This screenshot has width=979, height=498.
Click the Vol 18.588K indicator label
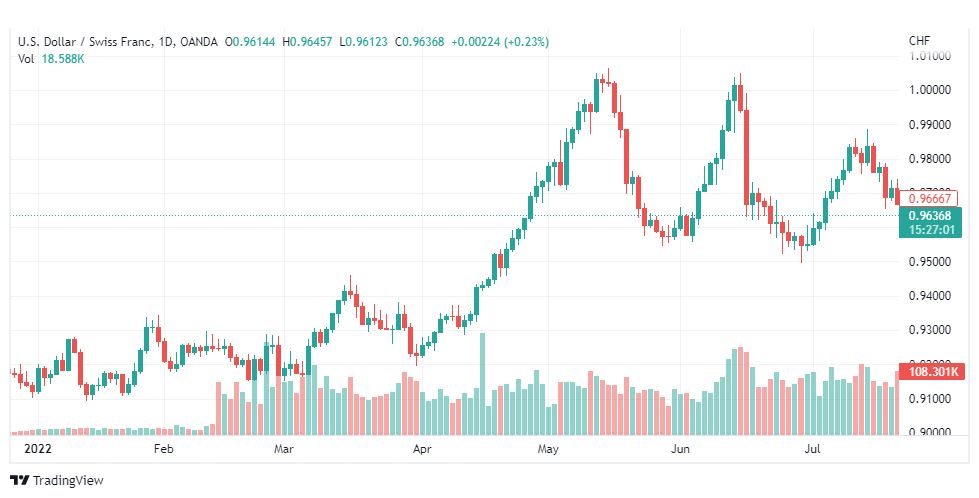point(51,59)
